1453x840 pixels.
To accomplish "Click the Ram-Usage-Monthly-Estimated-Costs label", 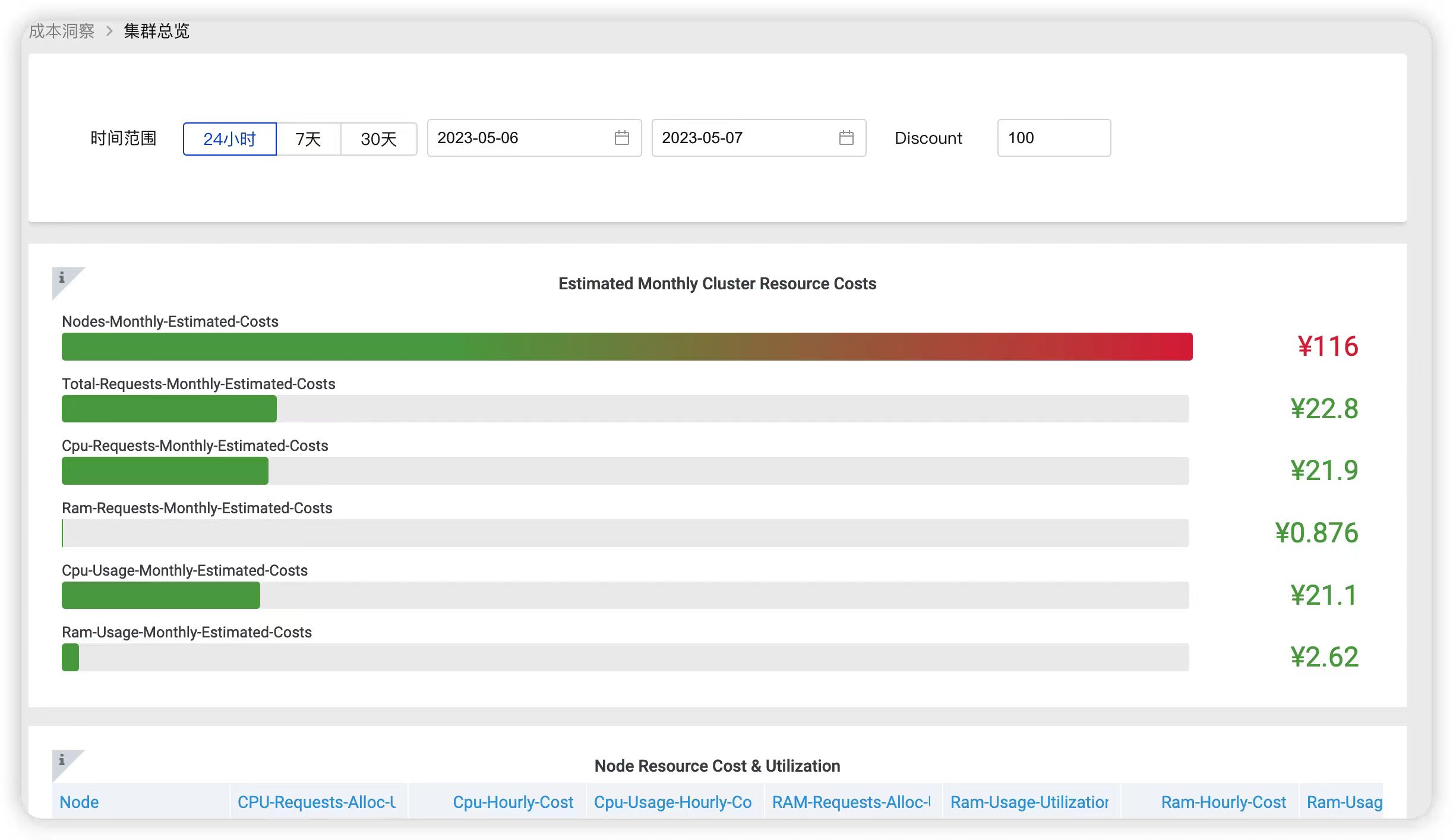I will pos(187,632).
